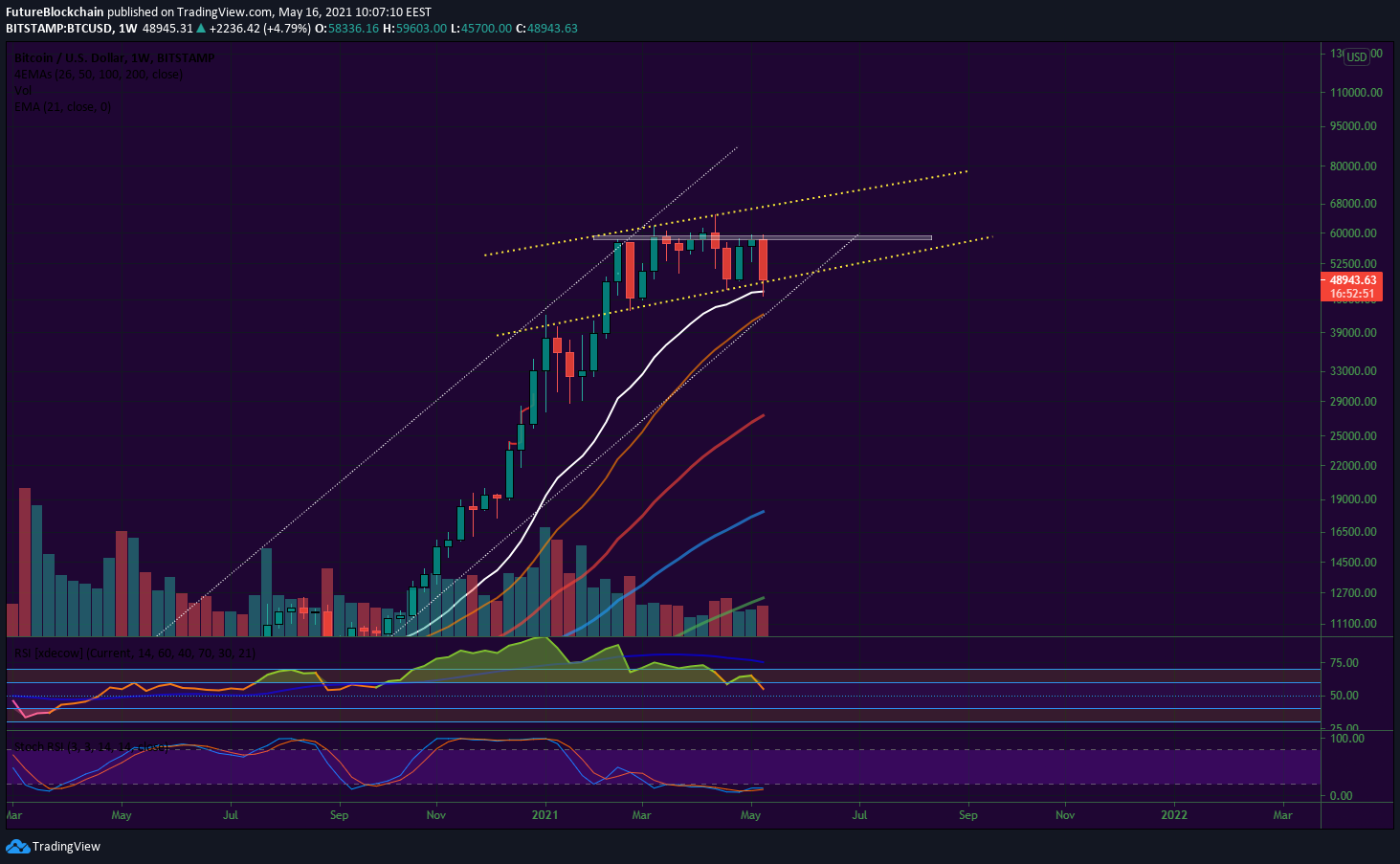Select the Stoch RSI indicator legend
Viewport: 1400px width, 864px height.
pyautogui.click(x=91, y=746)
